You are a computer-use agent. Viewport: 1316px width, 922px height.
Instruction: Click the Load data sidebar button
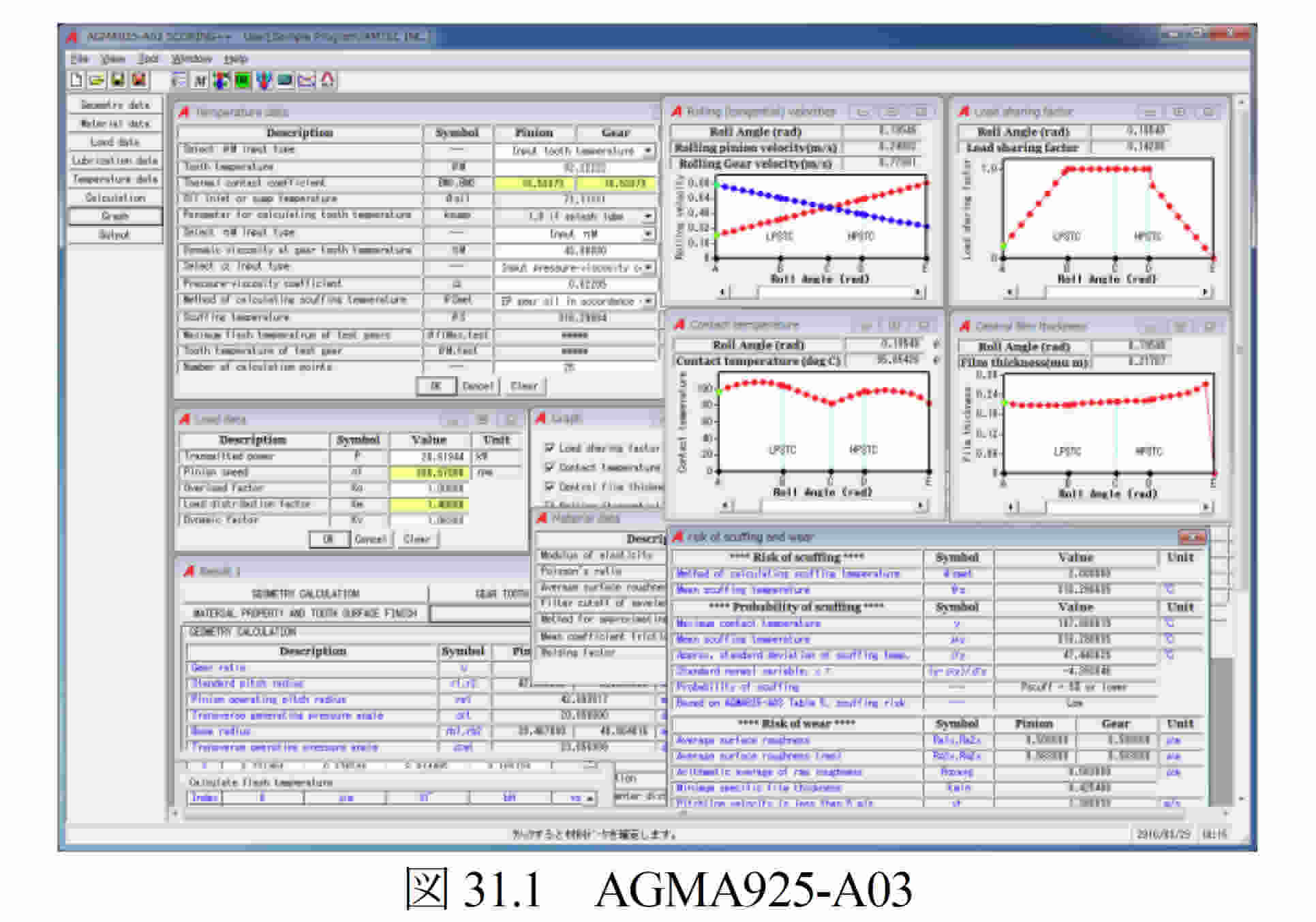[115, 142]
